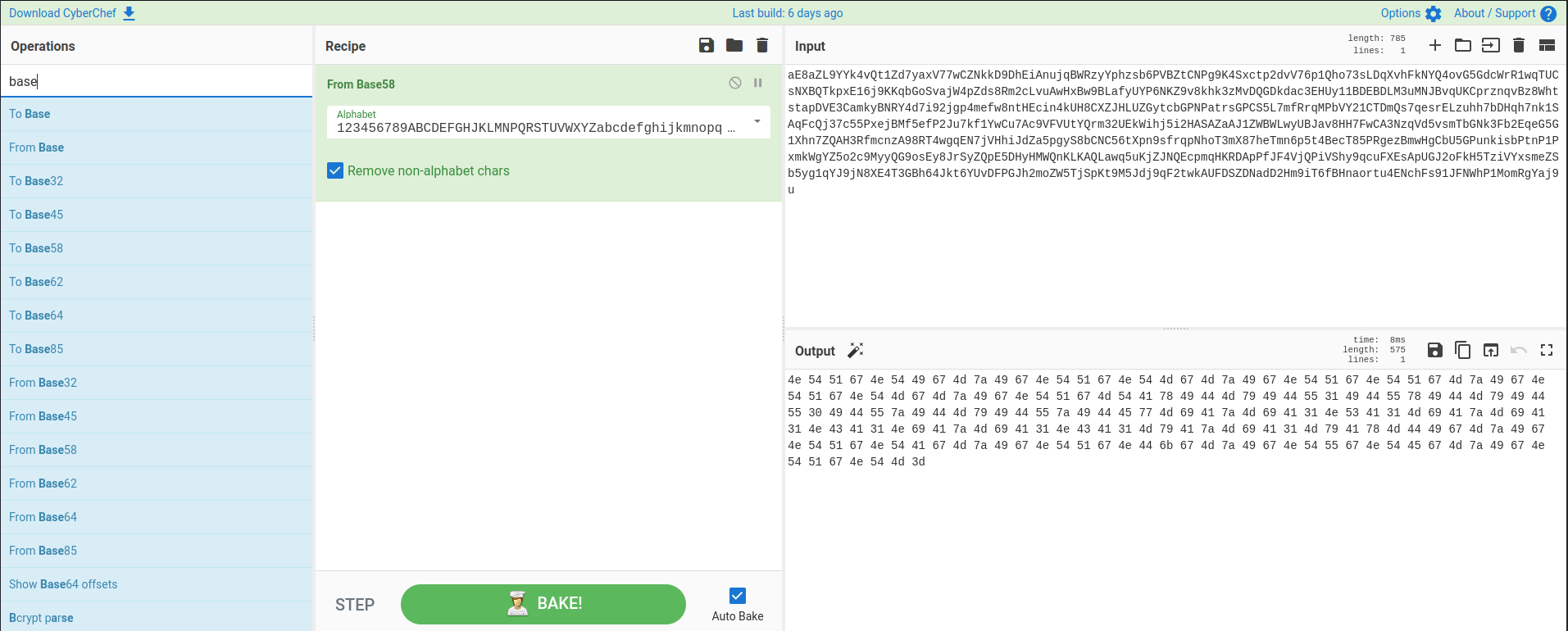Select the From Base62 operation
The width and height of the screenshot is (1568, 631).
coord(156,483)
